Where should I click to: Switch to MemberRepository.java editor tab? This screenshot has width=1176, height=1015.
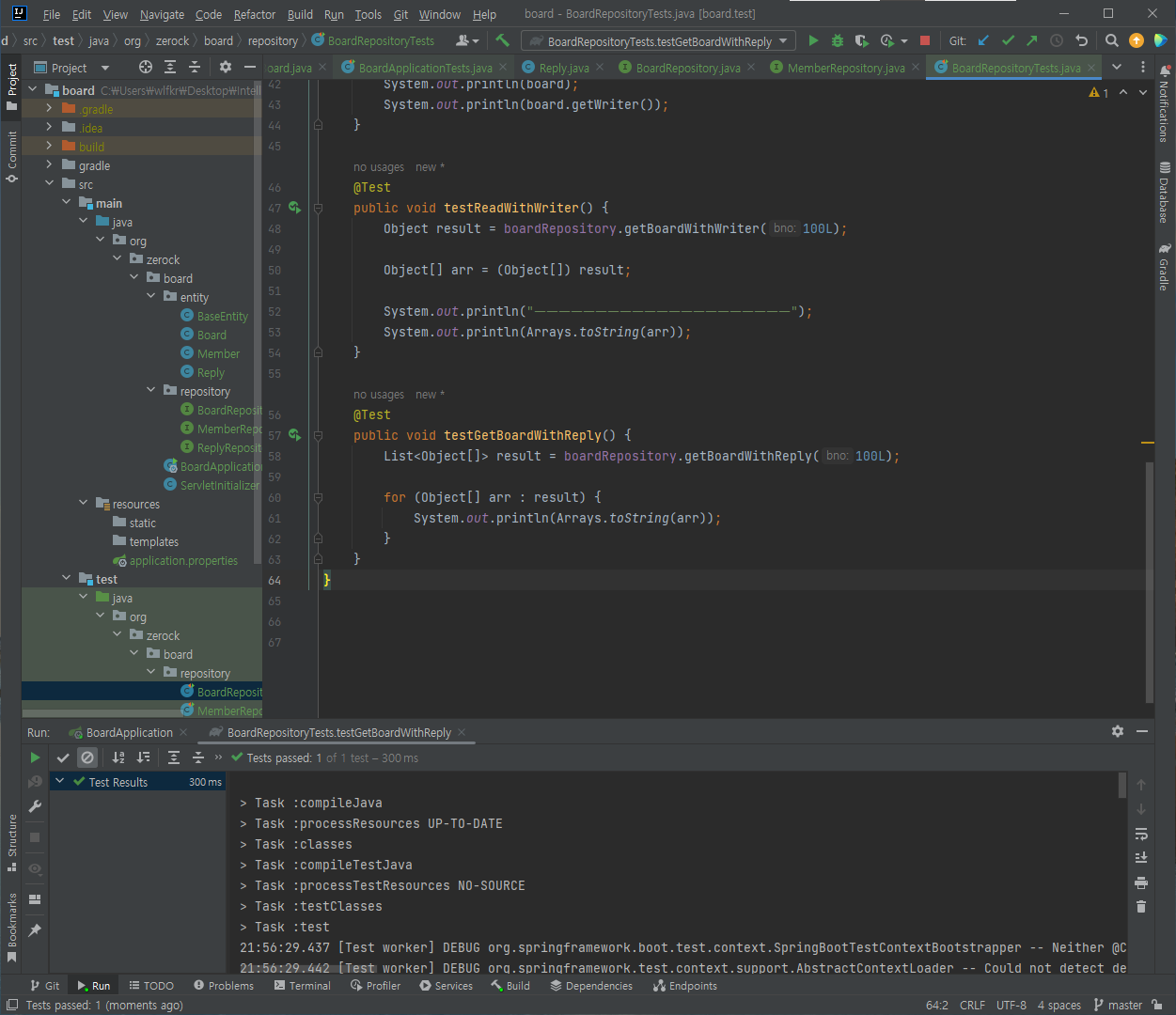point(845,68)
